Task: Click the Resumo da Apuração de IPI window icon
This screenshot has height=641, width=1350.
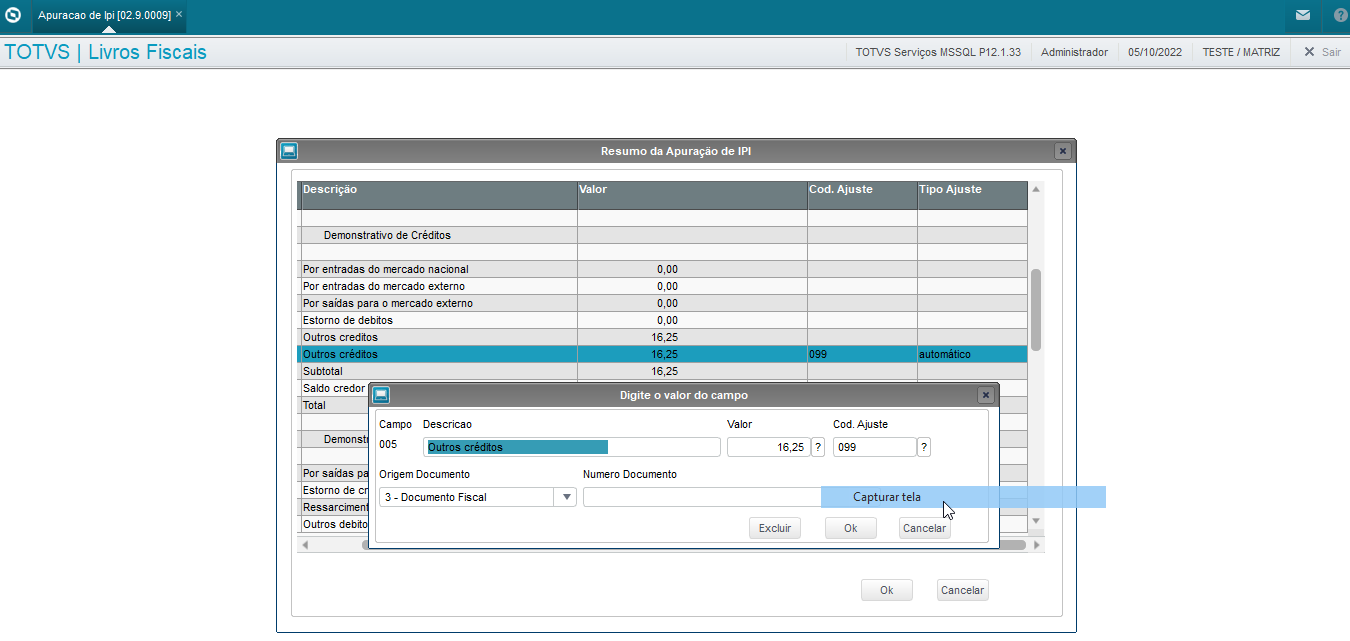Action: [289, 151]
